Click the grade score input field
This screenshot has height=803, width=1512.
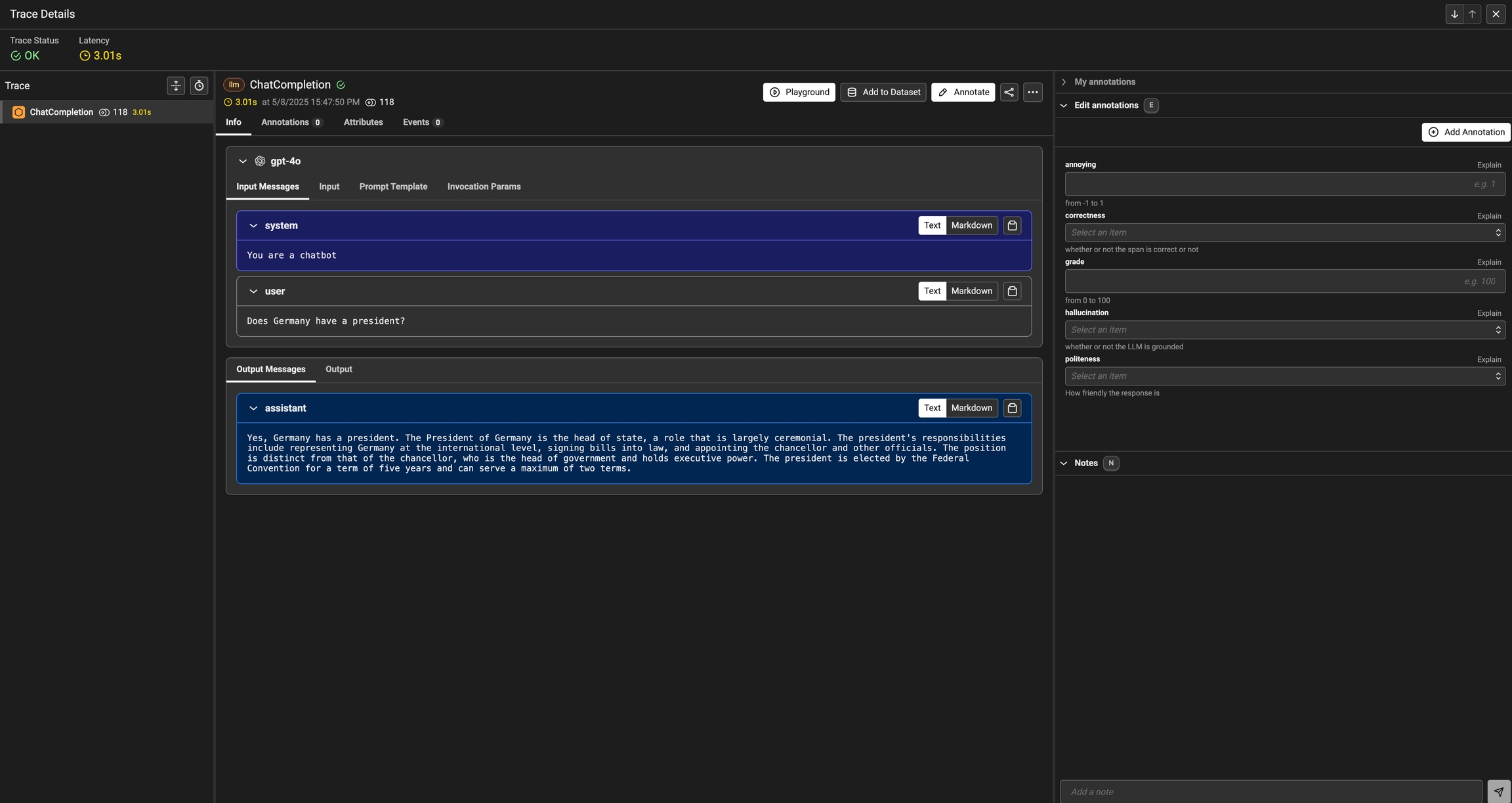tap(1284, 282)
